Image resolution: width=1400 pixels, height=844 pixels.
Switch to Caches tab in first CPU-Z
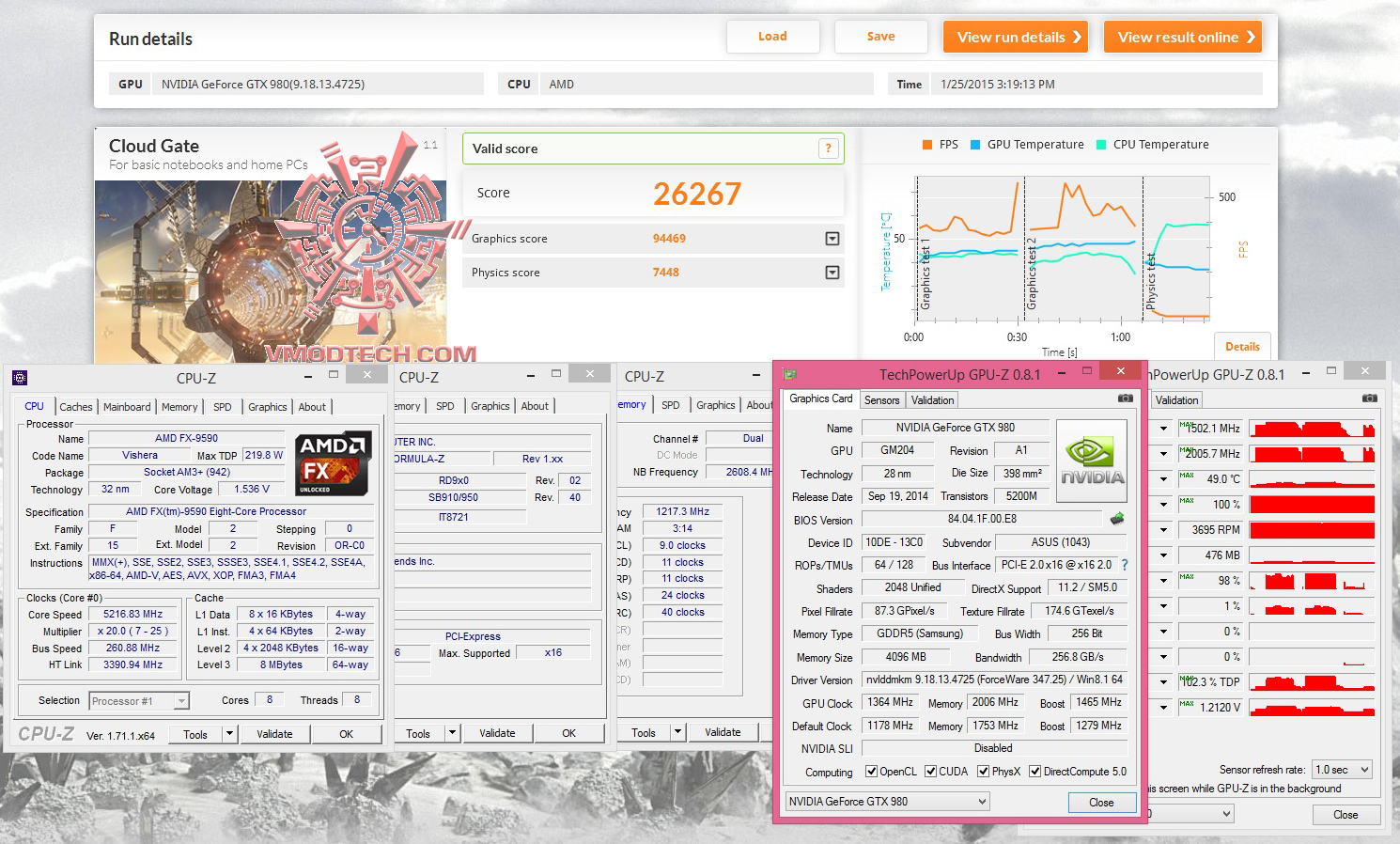(76, 407)
